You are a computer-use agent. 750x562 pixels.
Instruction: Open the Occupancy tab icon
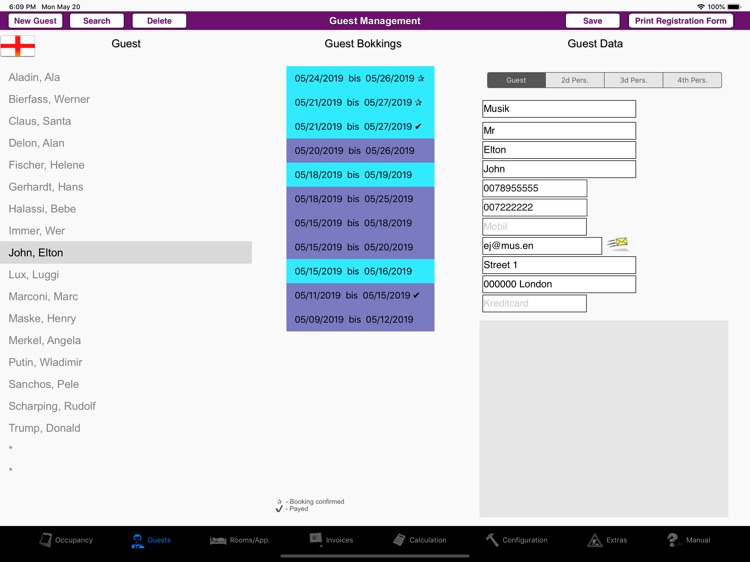(x=46, y=540)
